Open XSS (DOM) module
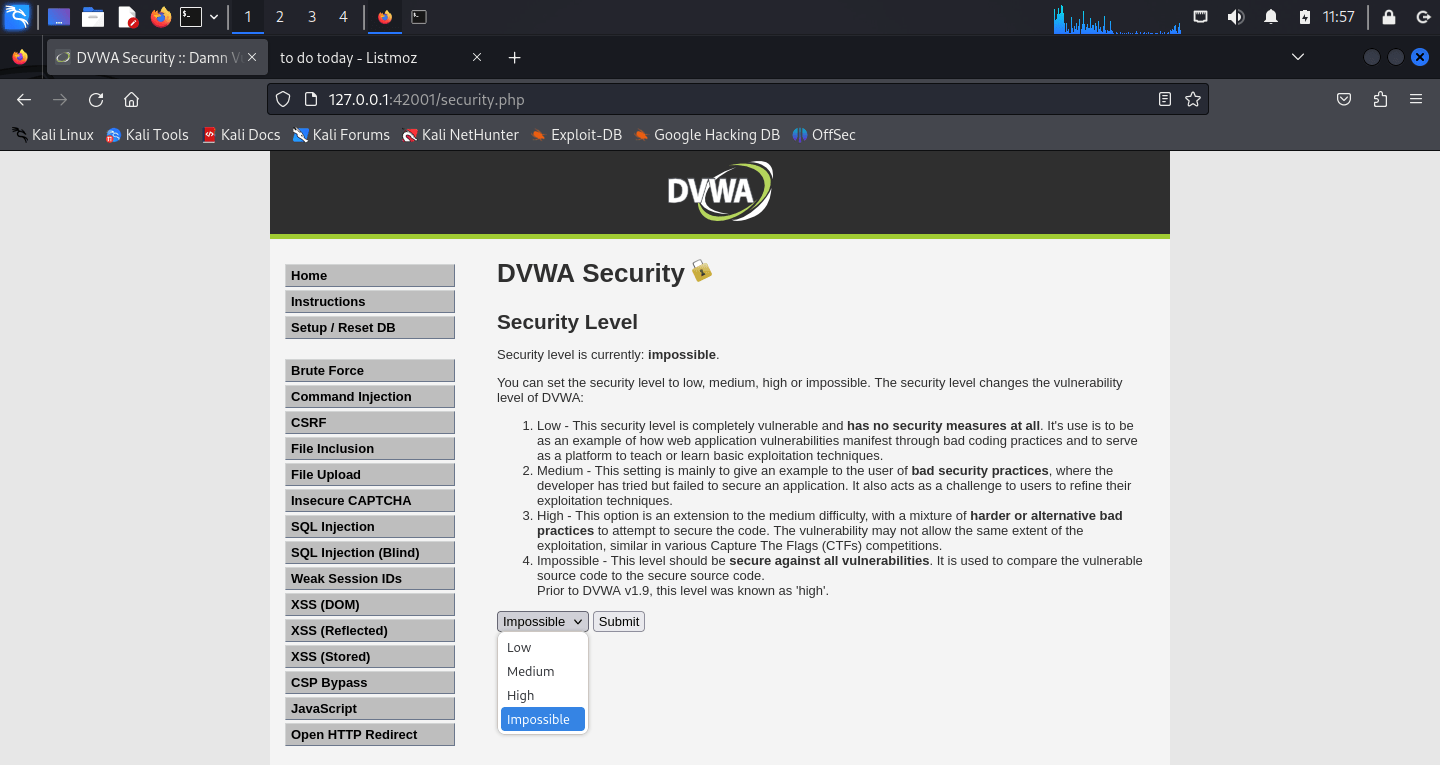 (370, 605)
